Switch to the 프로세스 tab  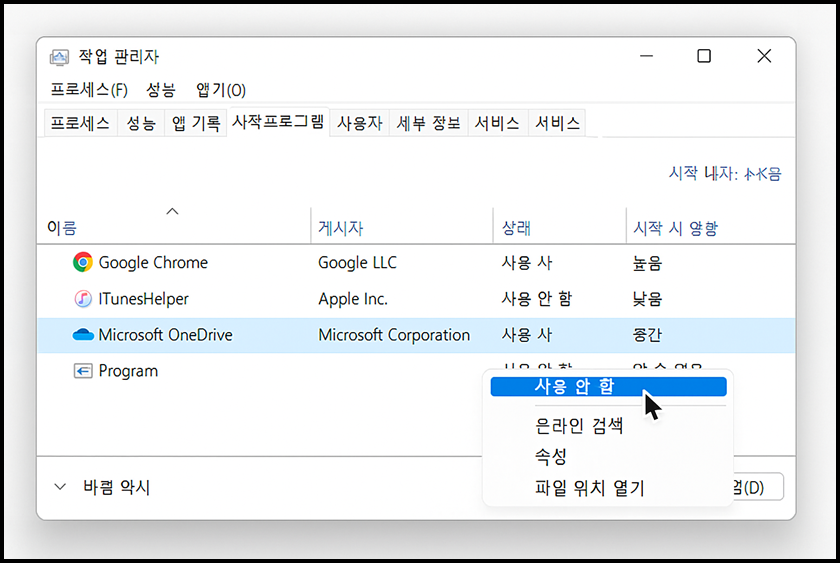(x=80, y=123)
